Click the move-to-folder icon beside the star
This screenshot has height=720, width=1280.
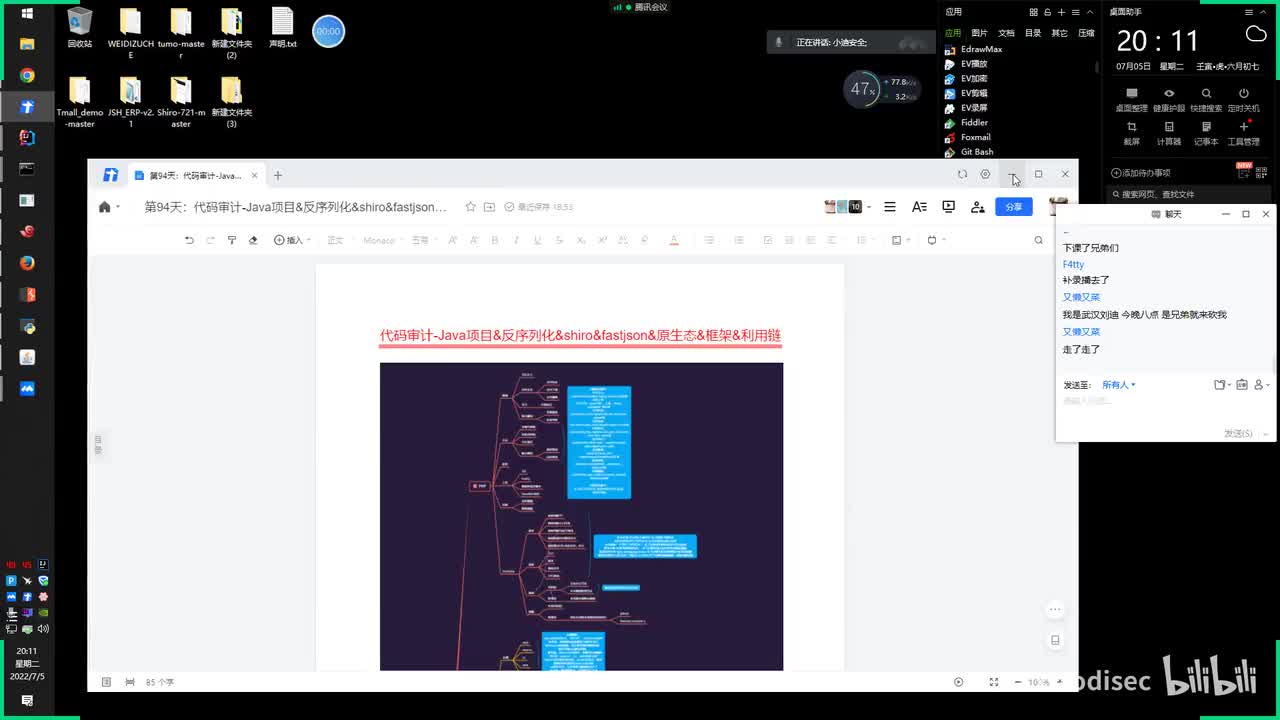point(489,207)
